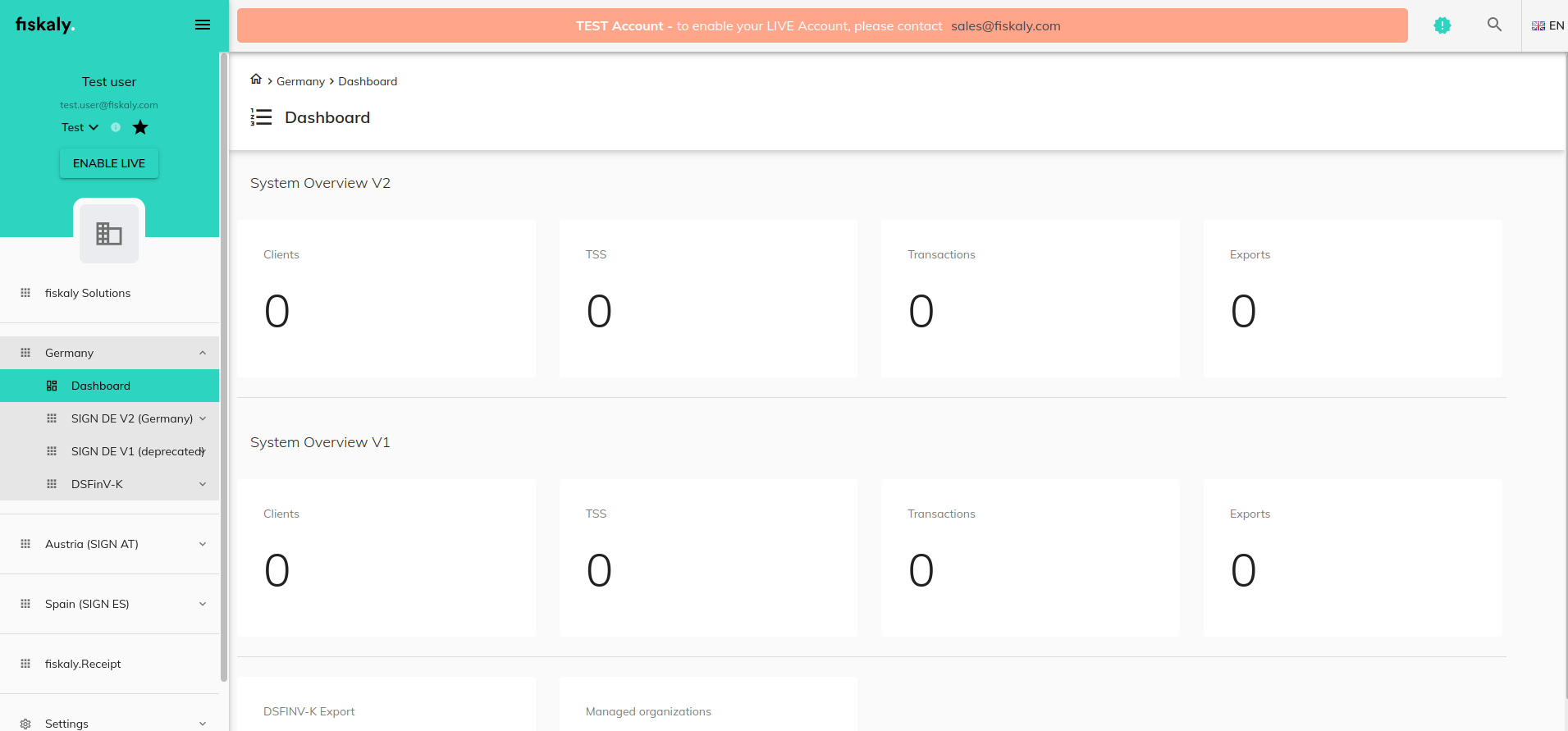
Task: Select Dashboard in the sidebar
Action: (x=101, y=386)
